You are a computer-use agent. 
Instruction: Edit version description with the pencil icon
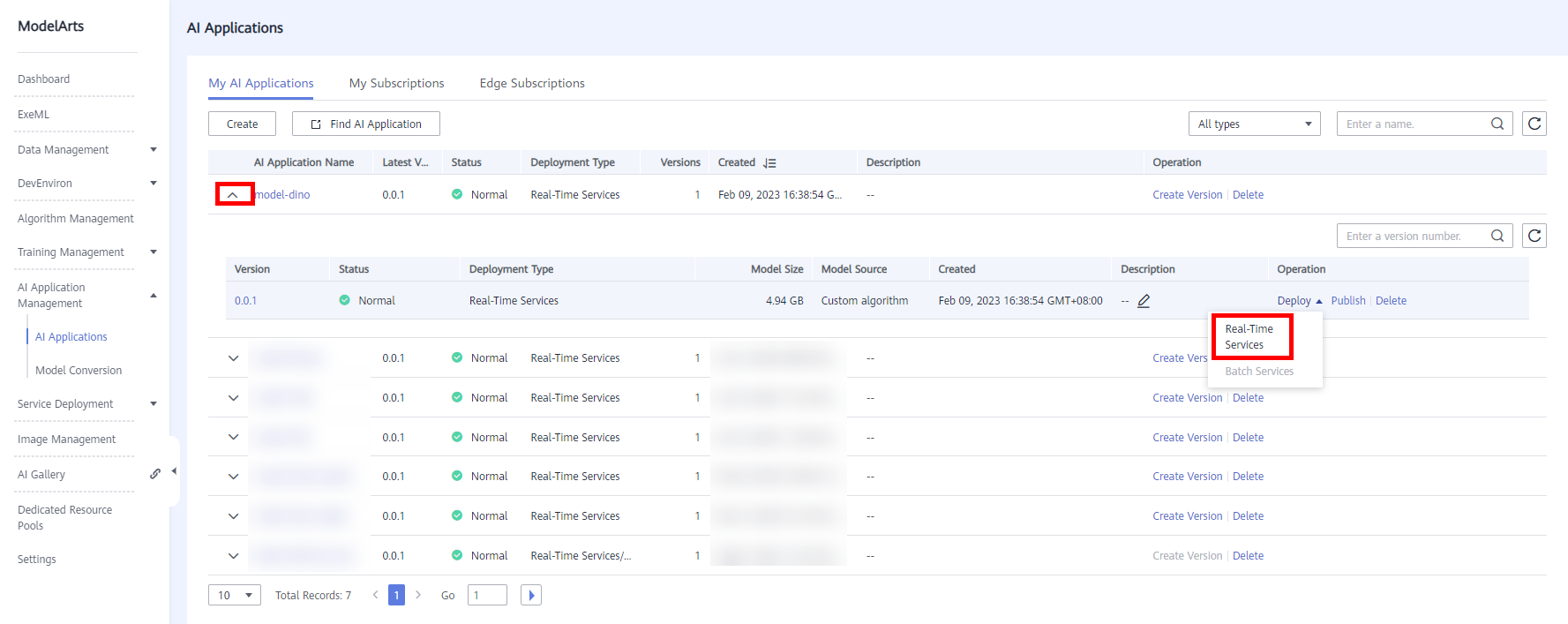point(1144,301)
